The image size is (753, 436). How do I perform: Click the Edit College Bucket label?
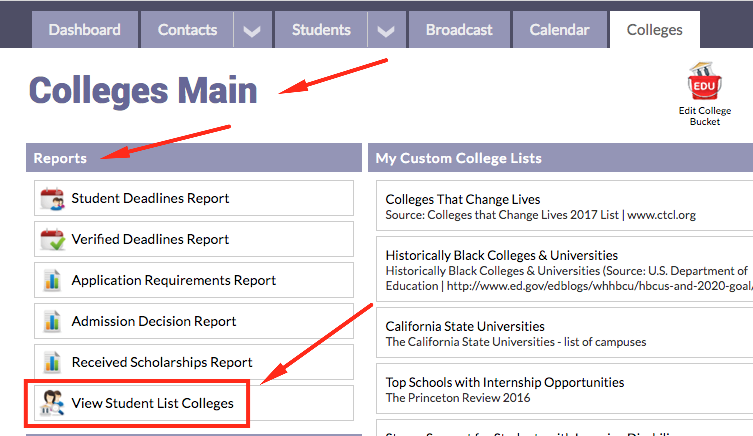point(704,116)
